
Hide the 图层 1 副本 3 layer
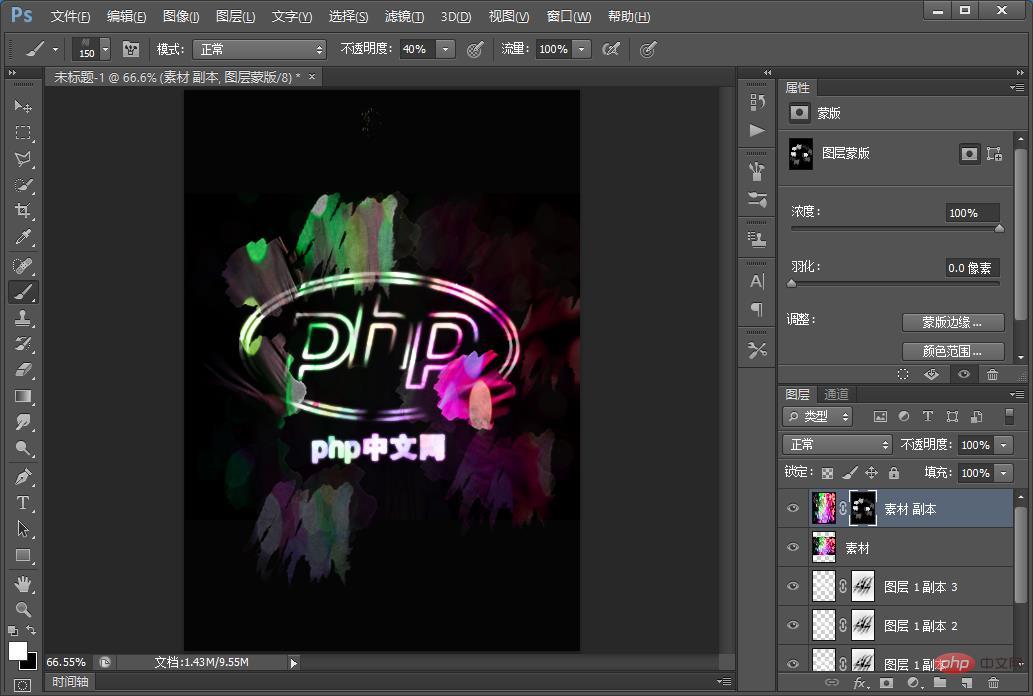point(793,586)
